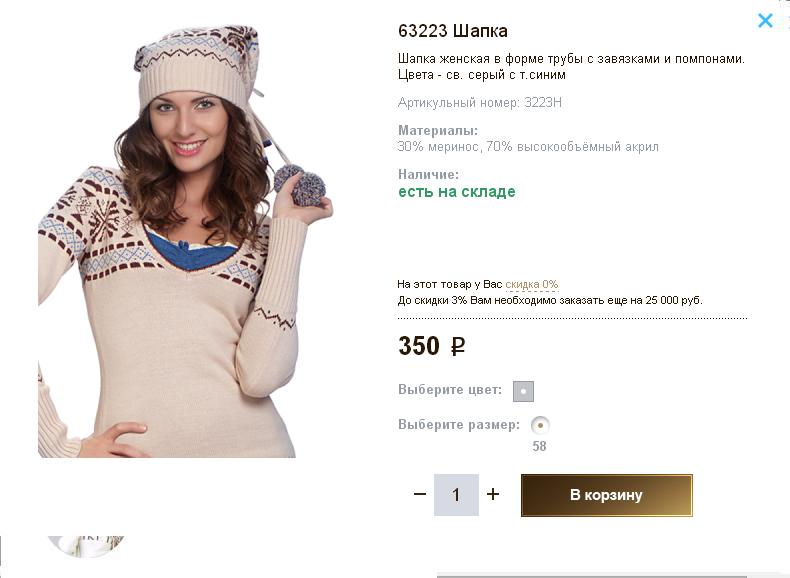Click the product title 63223 Шапка
The image size is (790, 578).
pos(453,31)
